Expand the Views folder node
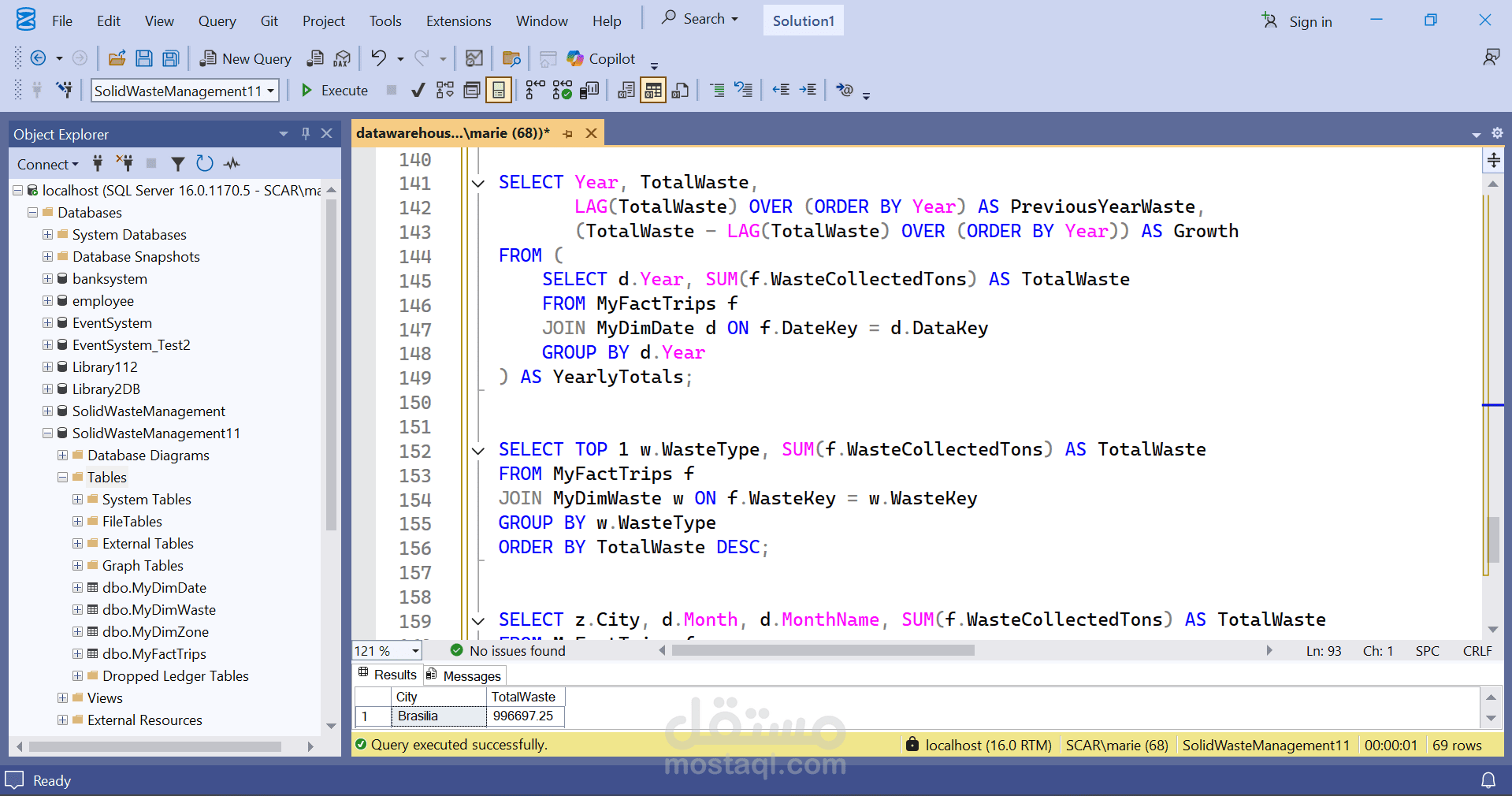The height and width of the screenshot is (796, 1512). [62, 698]
